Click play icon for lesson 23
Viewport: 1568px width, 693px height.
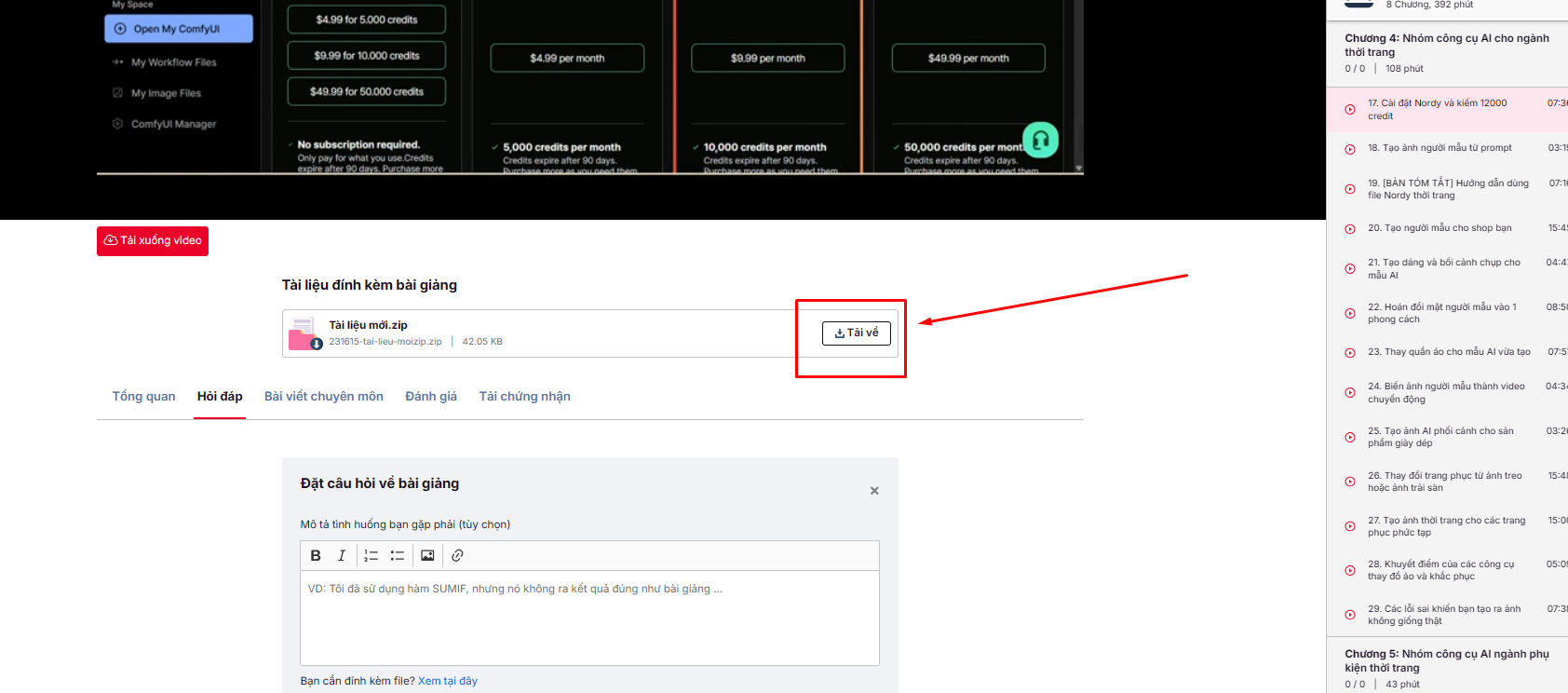1350,353
